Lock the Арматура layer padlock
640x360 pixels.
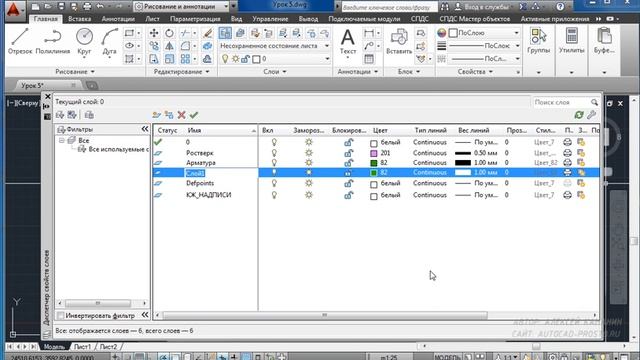(x=348, y=163)
